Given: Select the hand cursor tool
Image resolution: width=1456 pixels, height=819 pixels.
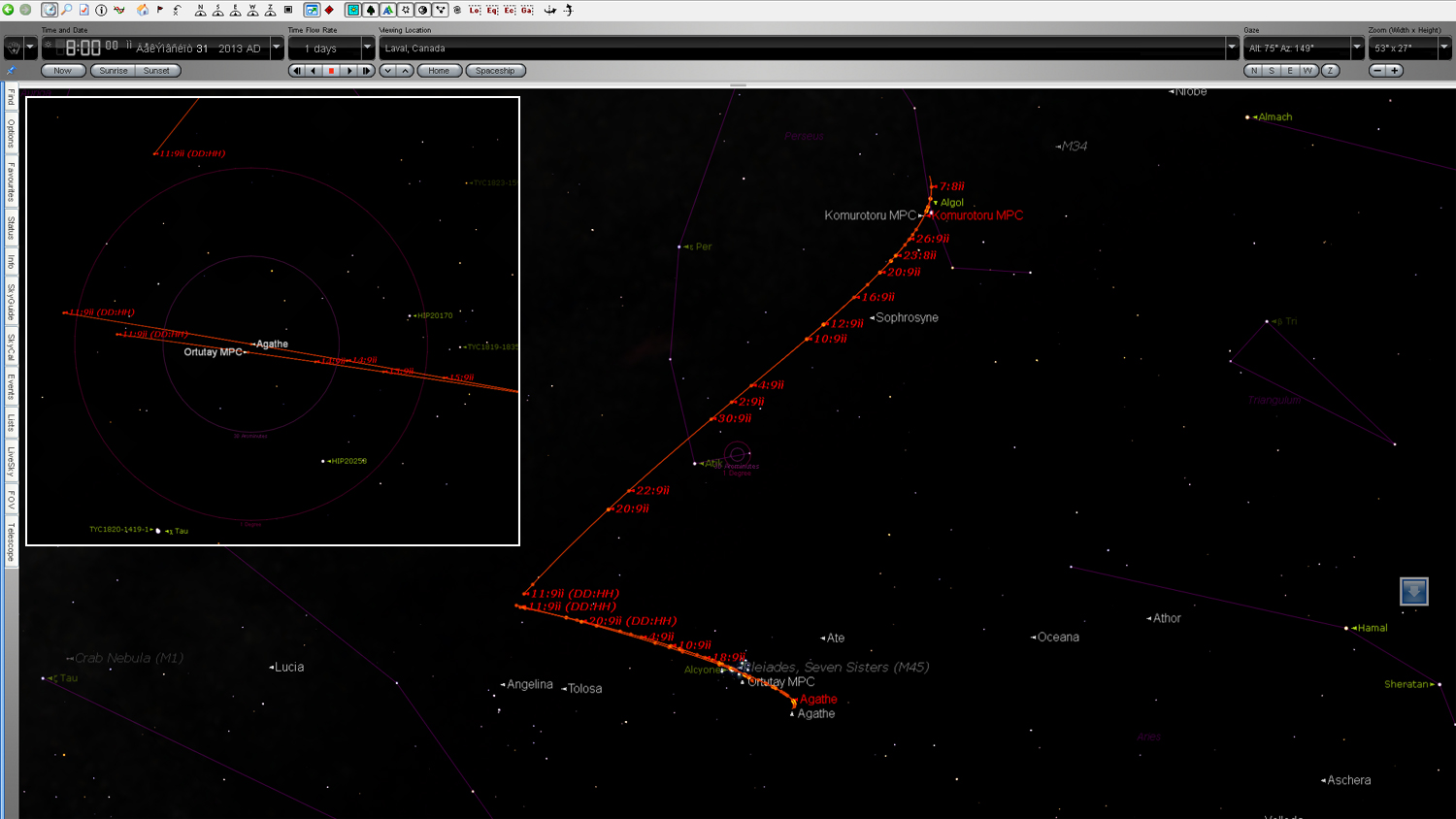Looking at the screenshot, I should point(13,47).
